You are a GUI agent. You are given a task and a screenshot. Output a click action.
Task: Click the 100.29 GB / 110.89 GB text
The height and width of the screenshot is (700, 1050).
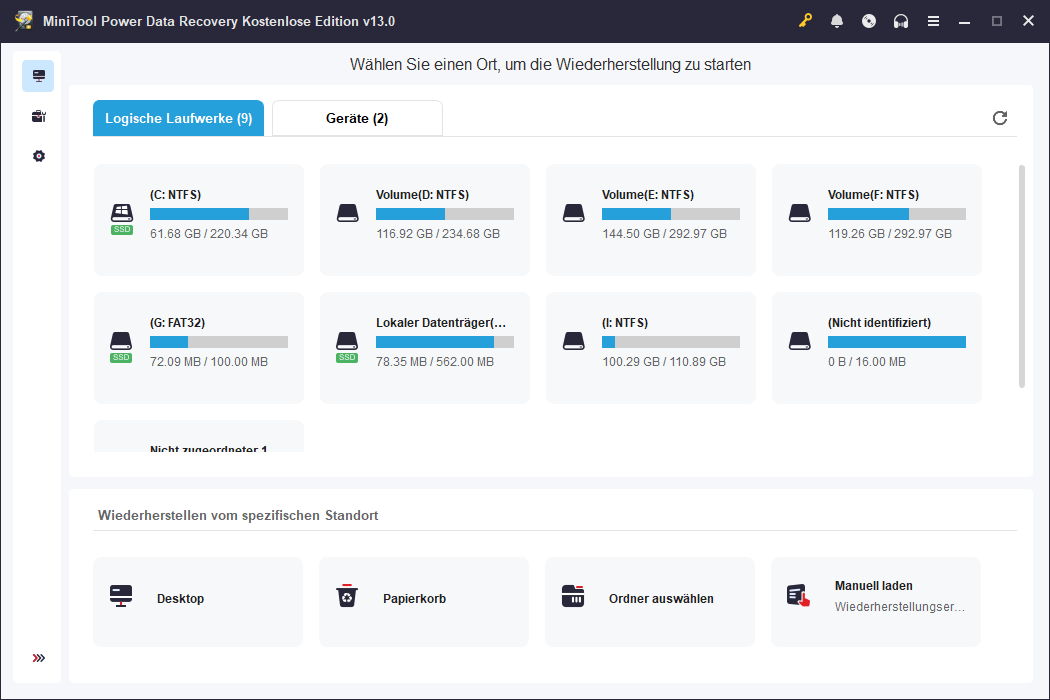[x=664, y=362]
